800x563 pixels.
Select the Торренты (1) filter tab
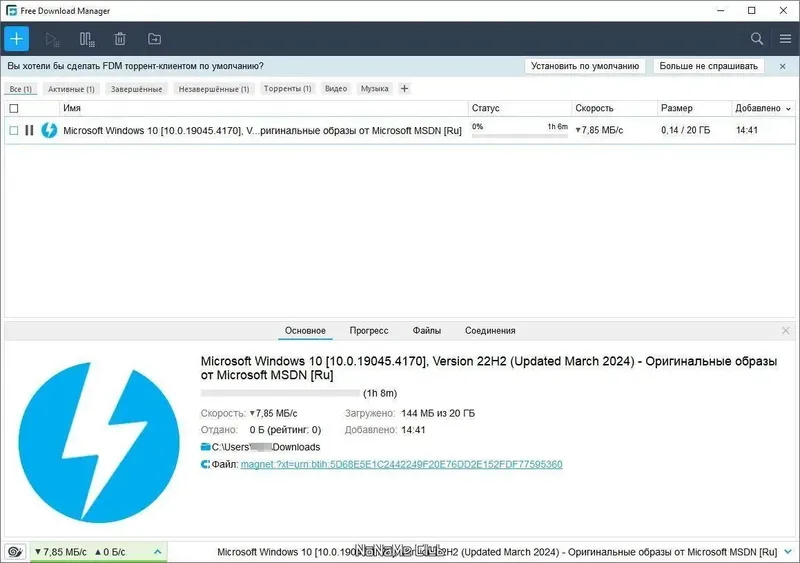point(288,89)
